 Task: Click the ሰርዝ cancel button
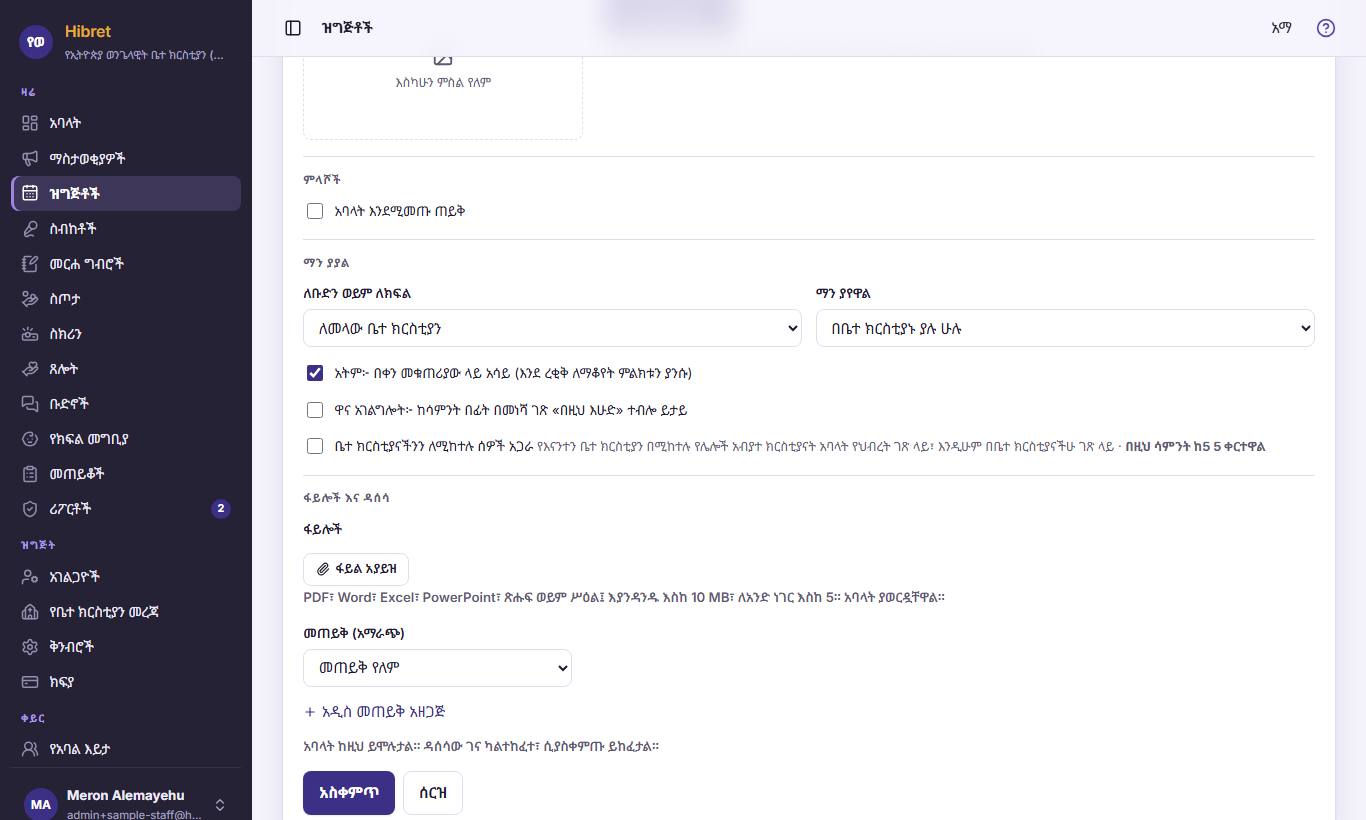(x=433, y=793)
